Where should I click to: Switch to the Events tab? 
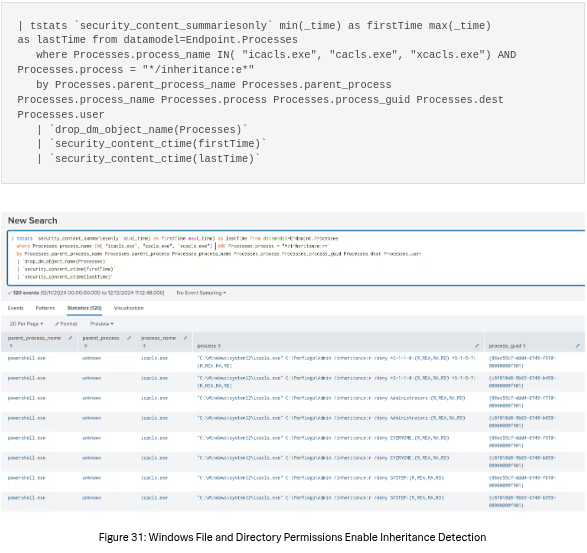point(15,308)
